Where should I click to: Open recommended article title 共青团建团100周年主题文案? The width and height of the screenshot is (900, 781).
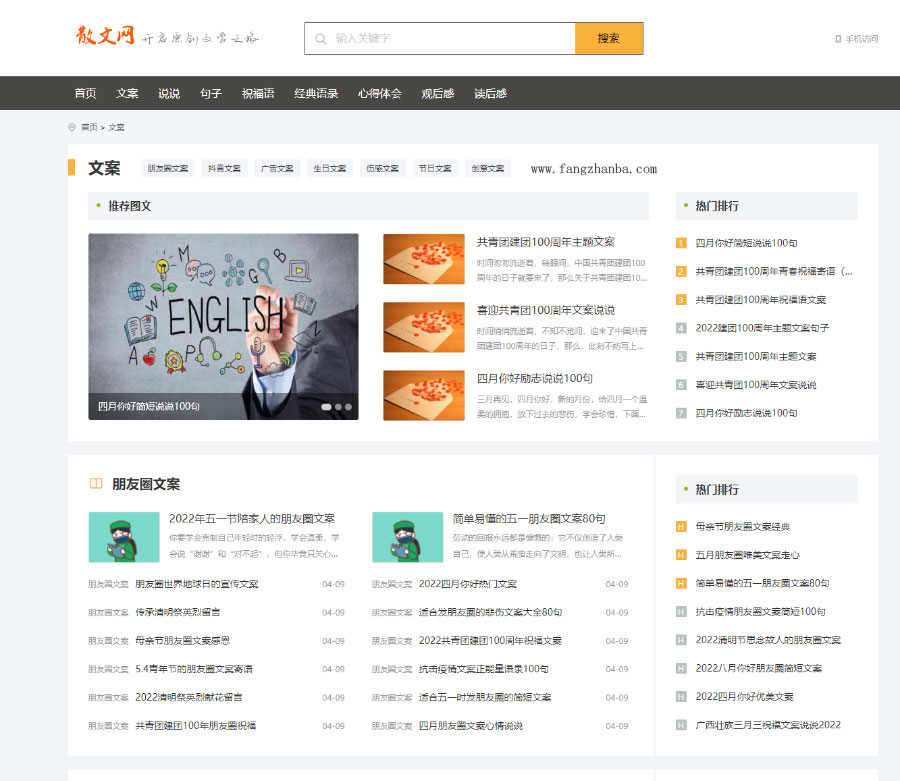tap(546, 242)
